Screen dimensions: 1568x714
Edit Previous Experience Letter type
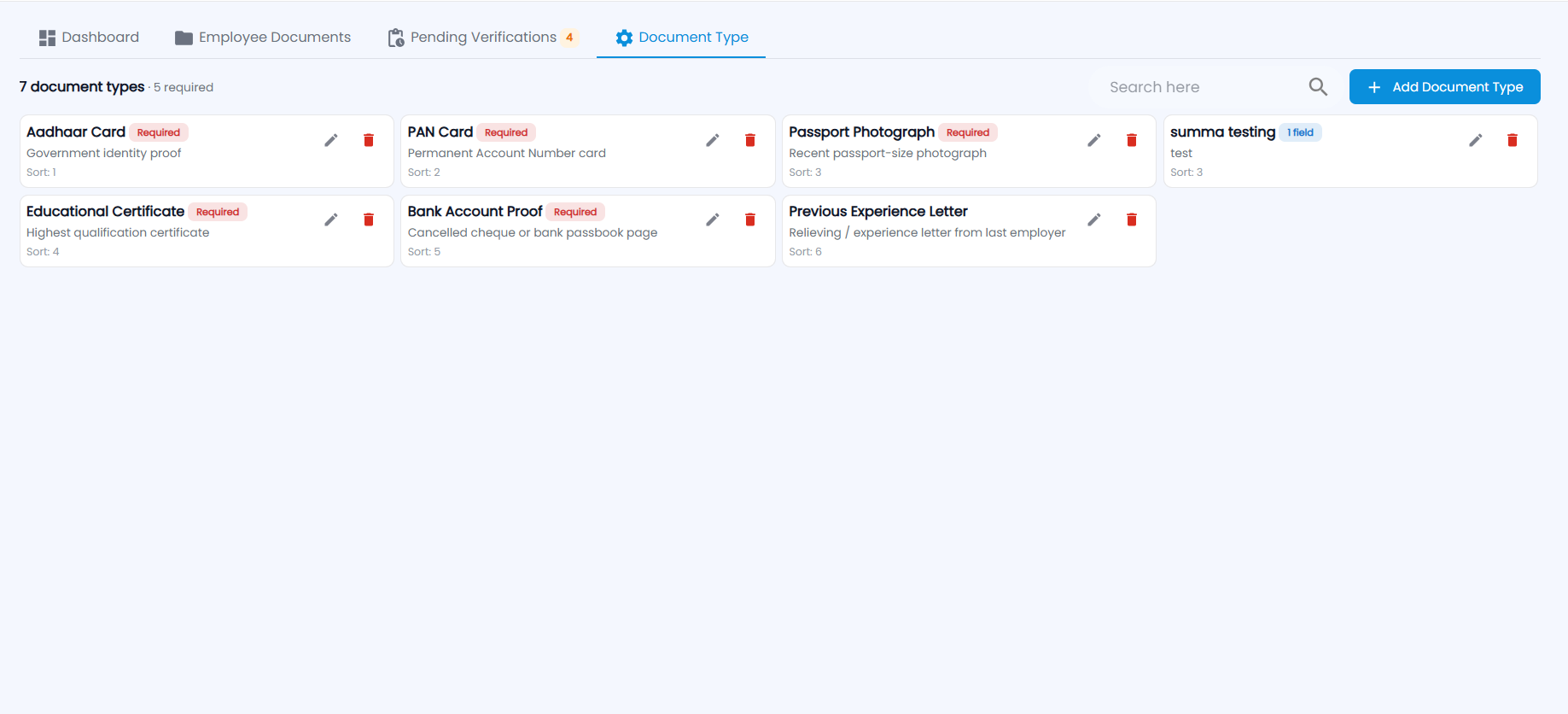1094,219
